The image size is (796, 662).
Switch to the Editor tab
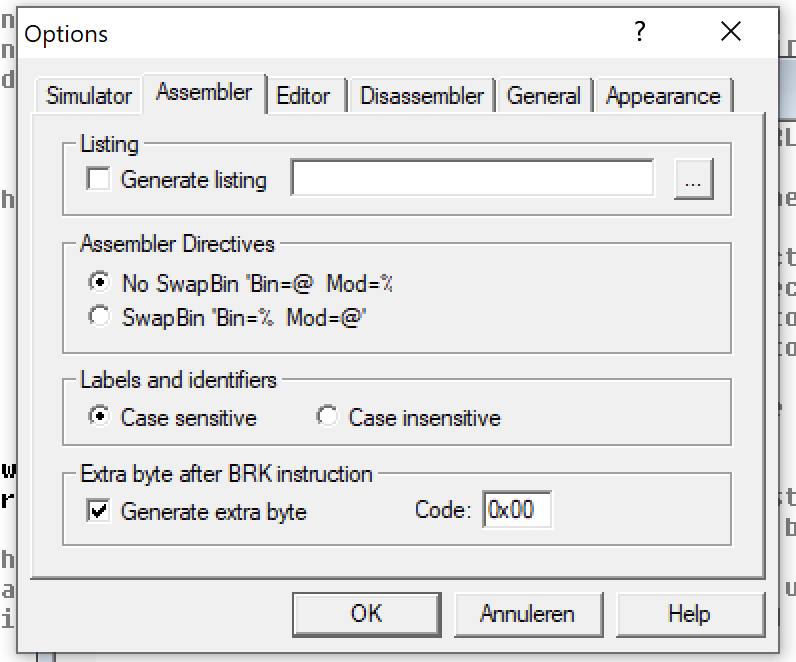click(x=303, y=96)
